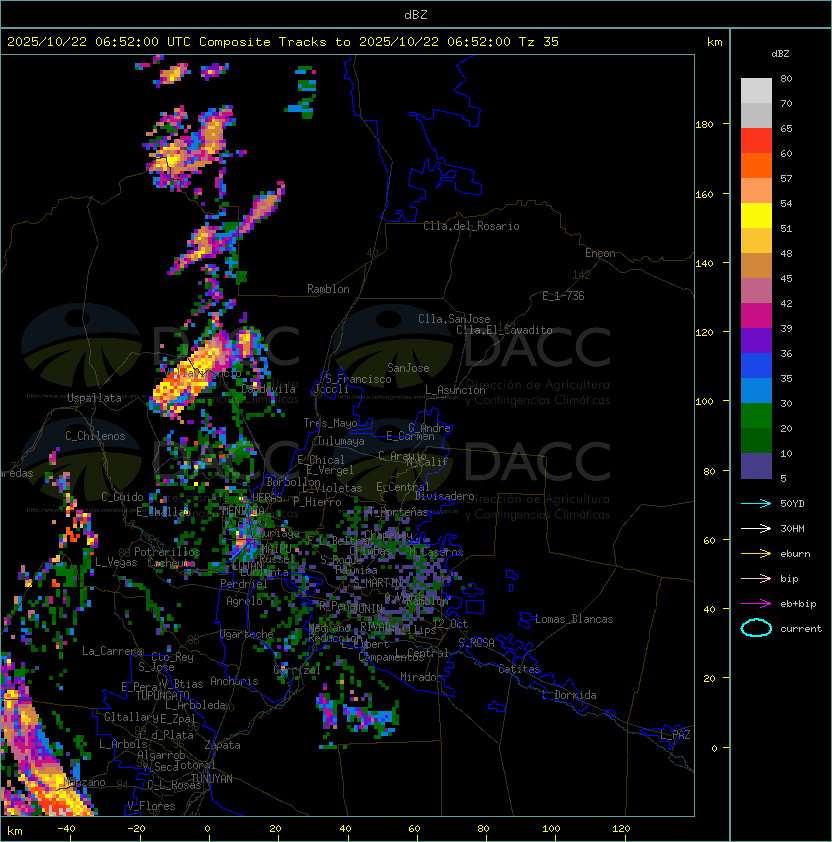The width and height of the screenshot is (832, 842).
Task: Click the 'V_Flores' map label
Action: 151,807
